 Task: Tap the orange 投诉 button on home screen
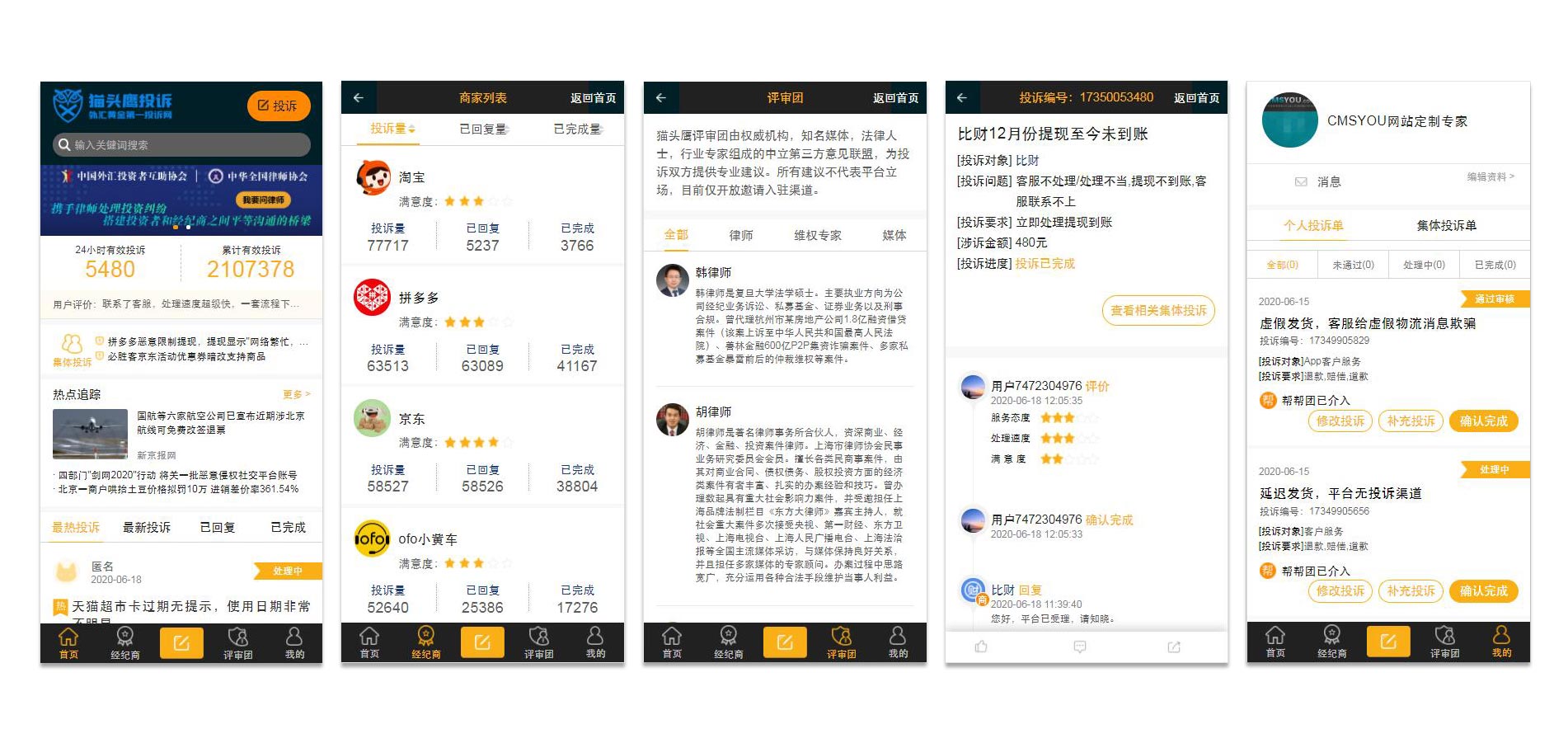pos(279,106)
